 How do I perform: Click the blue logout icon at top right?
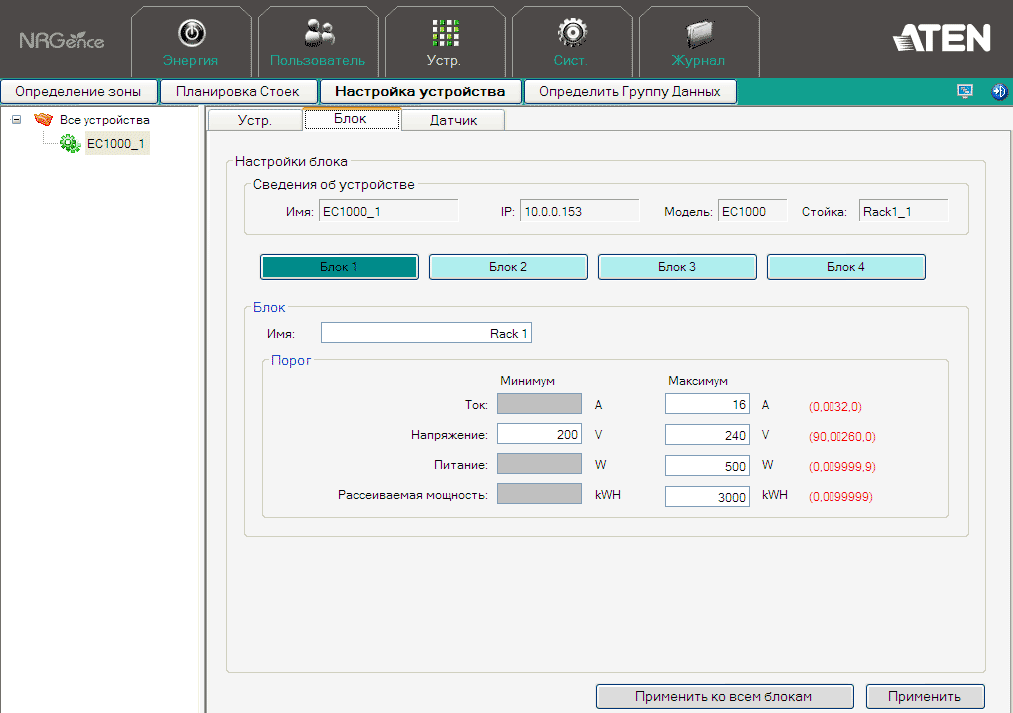pos(998,91)
